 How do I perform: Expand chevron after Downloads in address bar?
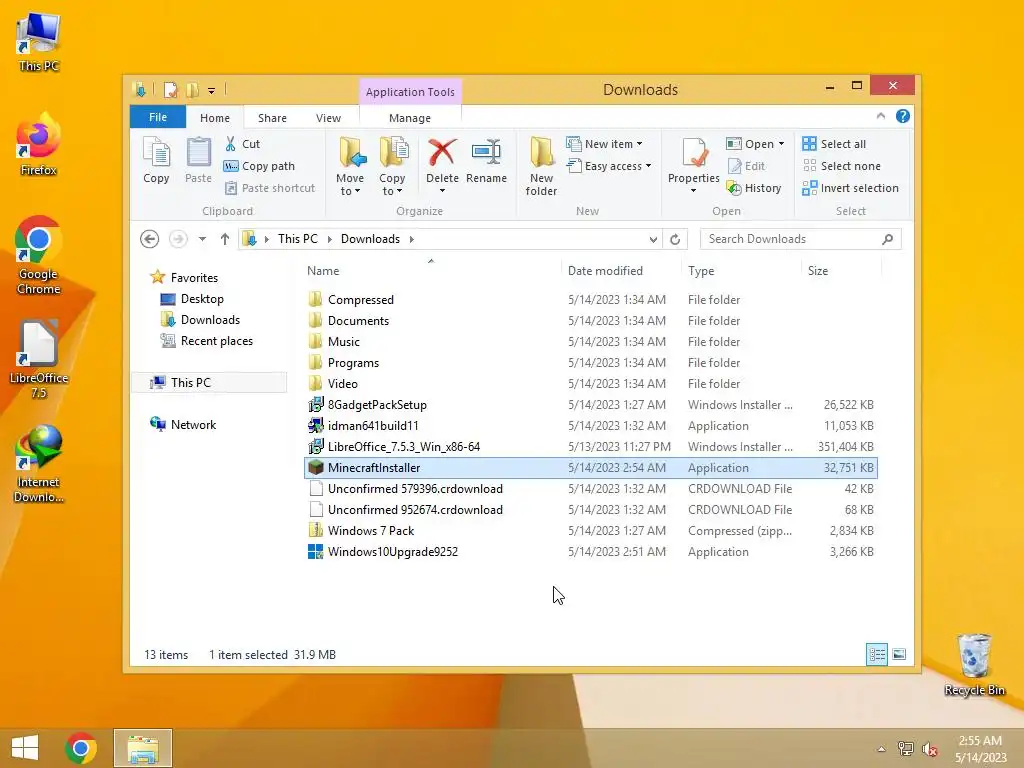(411, 239)
